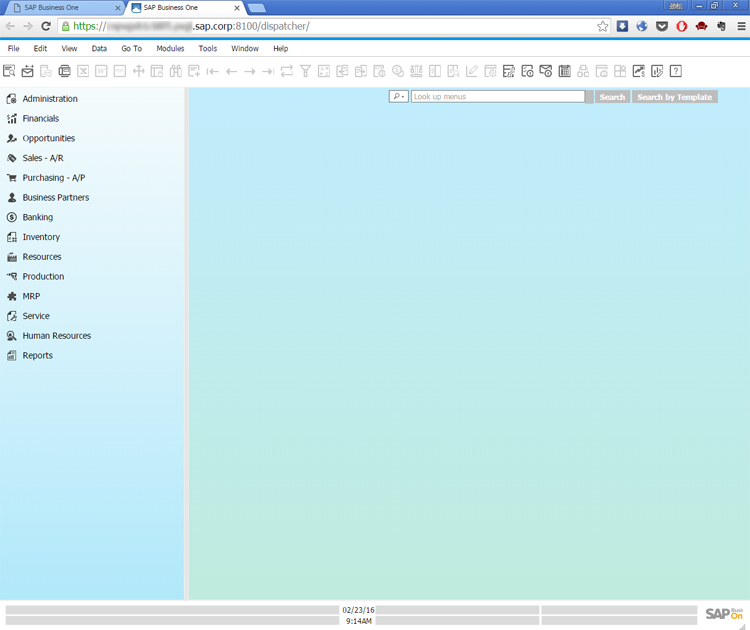Open the Window menu

pyautogui.click(x=245, y=48)
